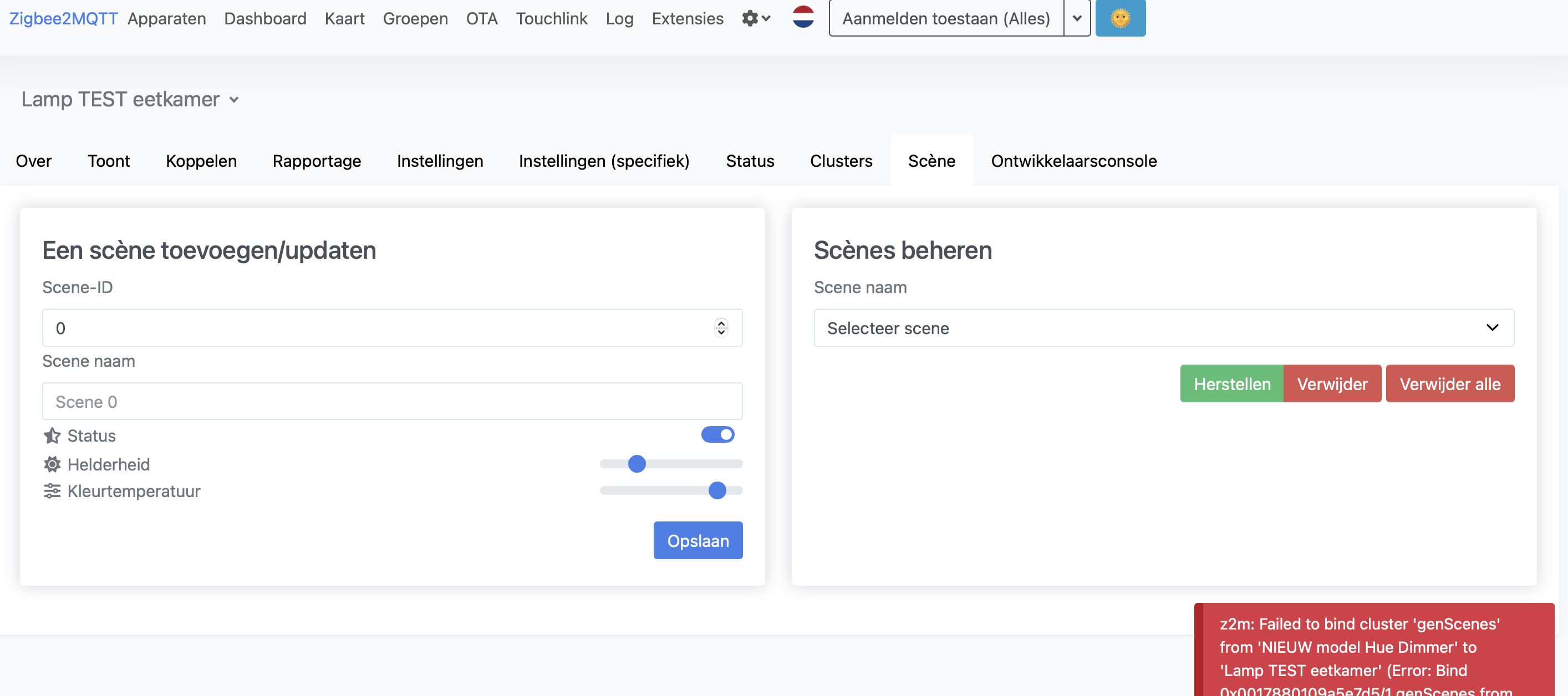This screenshot has width=1568, height=696.
Task: Click the brightness icon beside Helderheid
Action: point(52,464)
